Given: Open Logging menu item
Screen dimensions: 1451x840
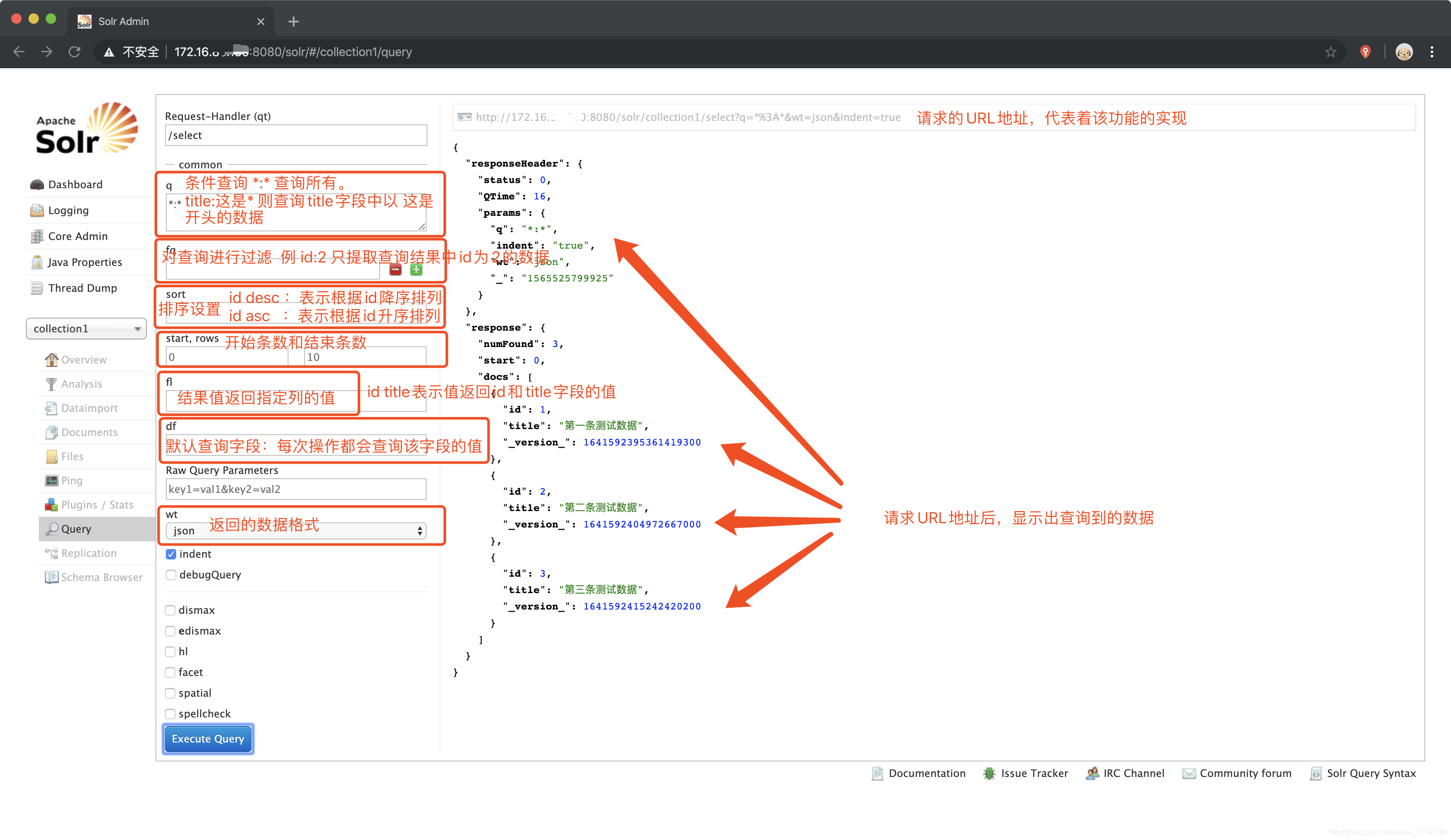Looking at the screenshot, I should click(x=69, y=211).
